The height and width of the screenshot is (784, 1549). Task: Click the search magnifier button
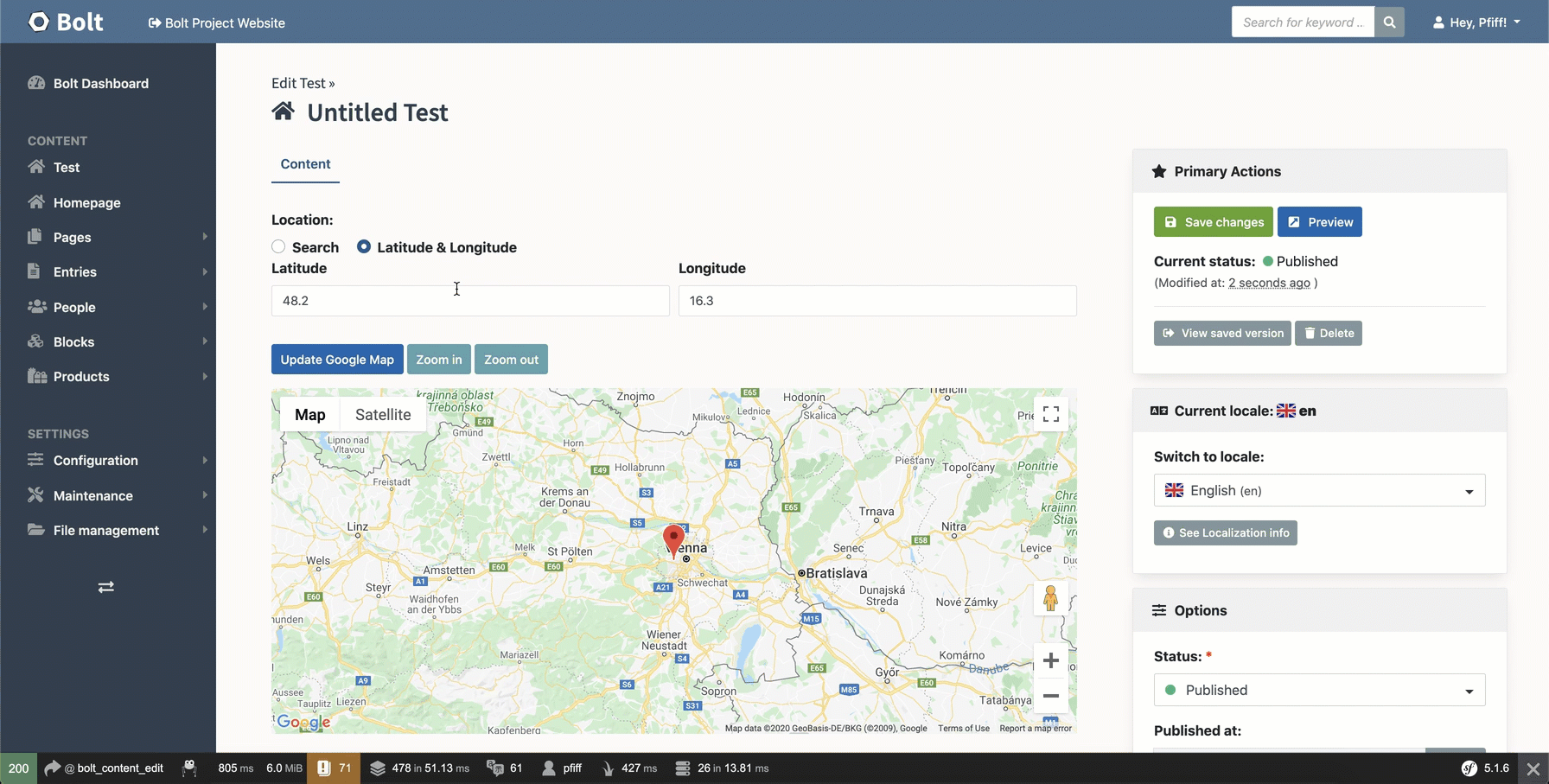point(1389,22)
